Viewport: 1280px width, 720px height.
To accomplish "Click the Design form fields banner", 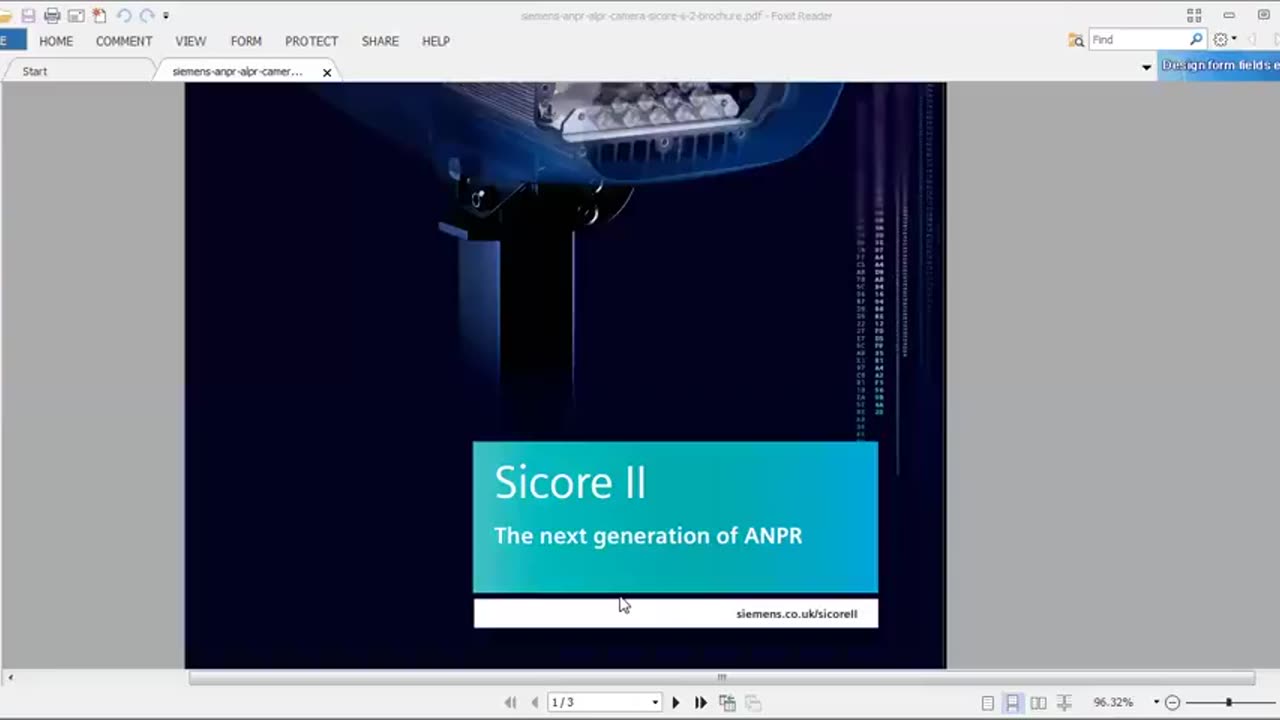I will coord(1219,65).
